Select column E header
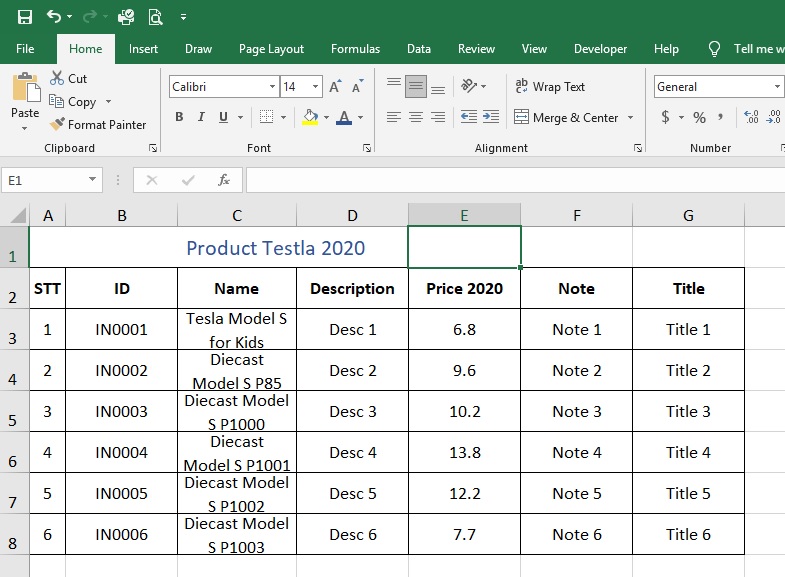The width and height of the screenshot is (785, 577). tap(465, 215)
